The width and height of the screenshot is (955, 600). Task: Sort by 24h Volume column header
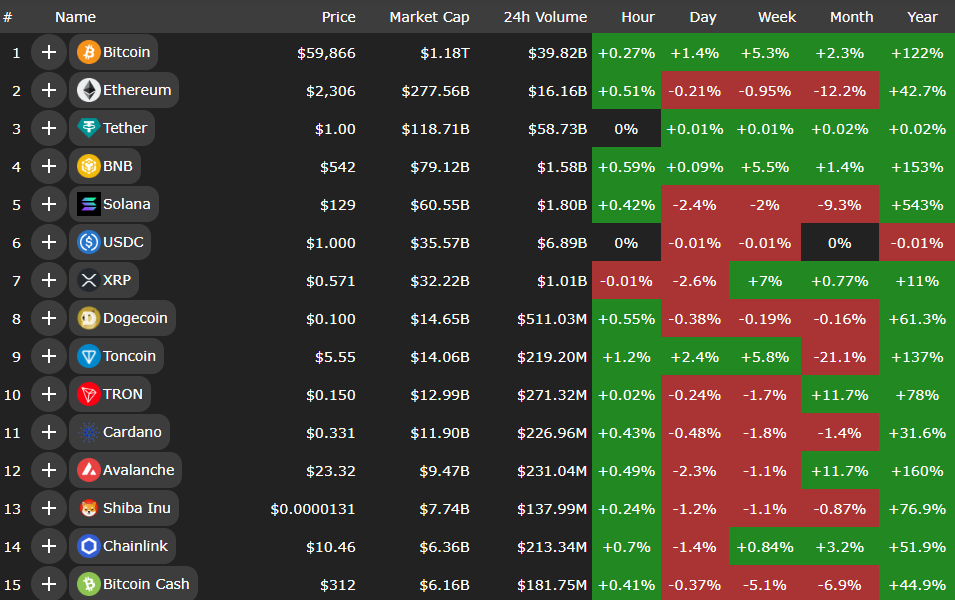coord(545,17)
